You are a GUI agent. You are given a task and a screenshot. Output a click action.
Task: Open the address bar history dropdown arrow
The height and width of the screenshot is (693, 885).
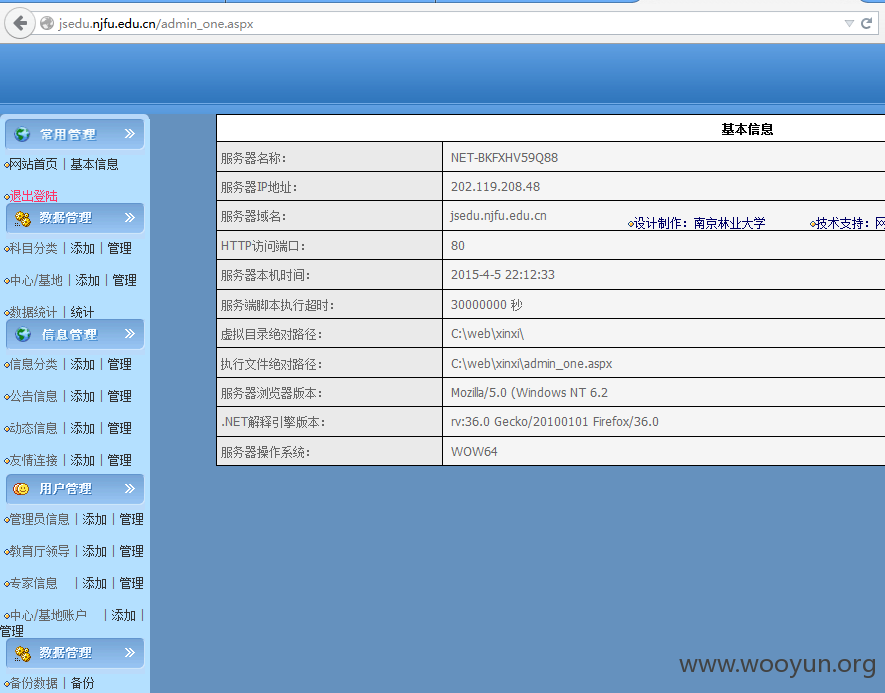tap(849, 23)
